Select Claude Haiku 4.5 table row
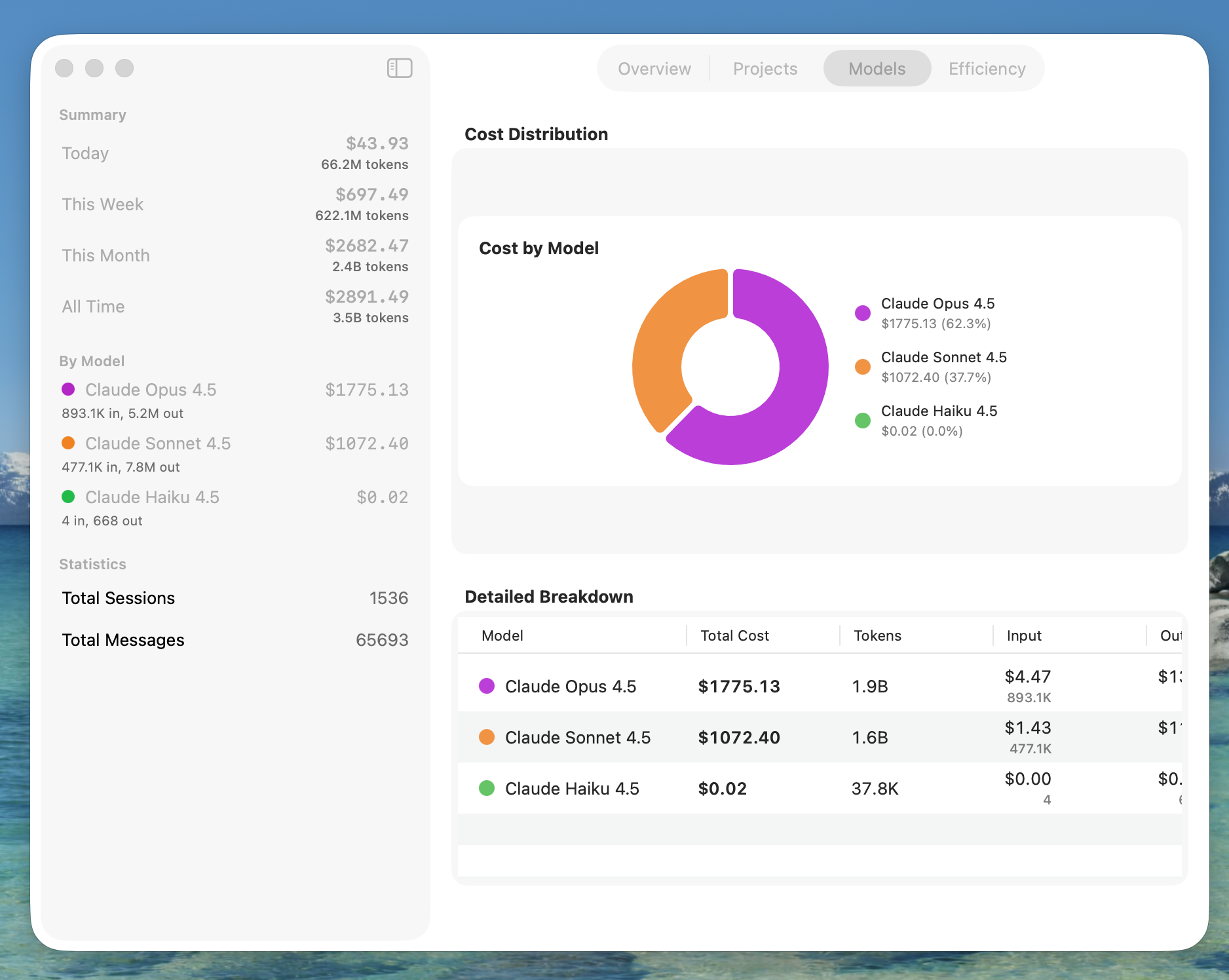Image resolution: width=1229 pixels, height=980 pixels. pyautogui.click(x=571, y=788)
